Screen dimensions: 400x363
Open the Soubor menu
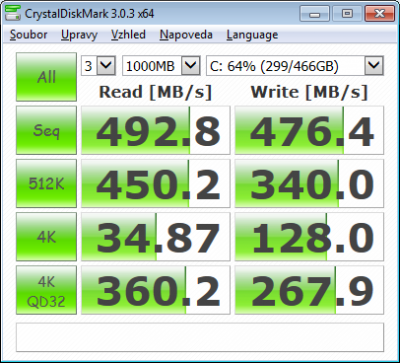29,35
